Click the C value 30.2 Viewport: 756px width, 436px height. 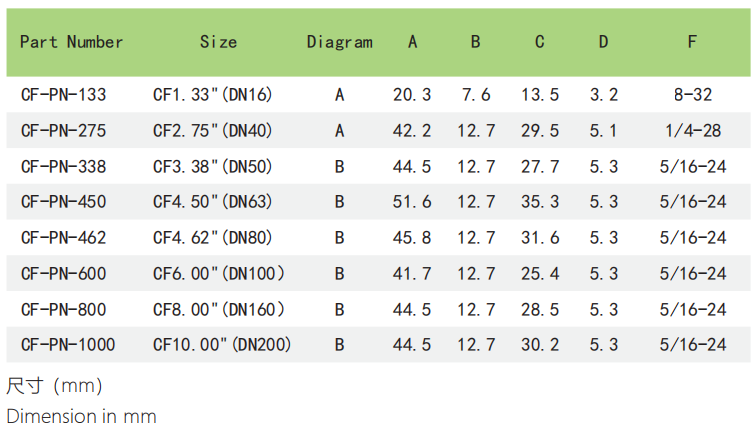540,345
